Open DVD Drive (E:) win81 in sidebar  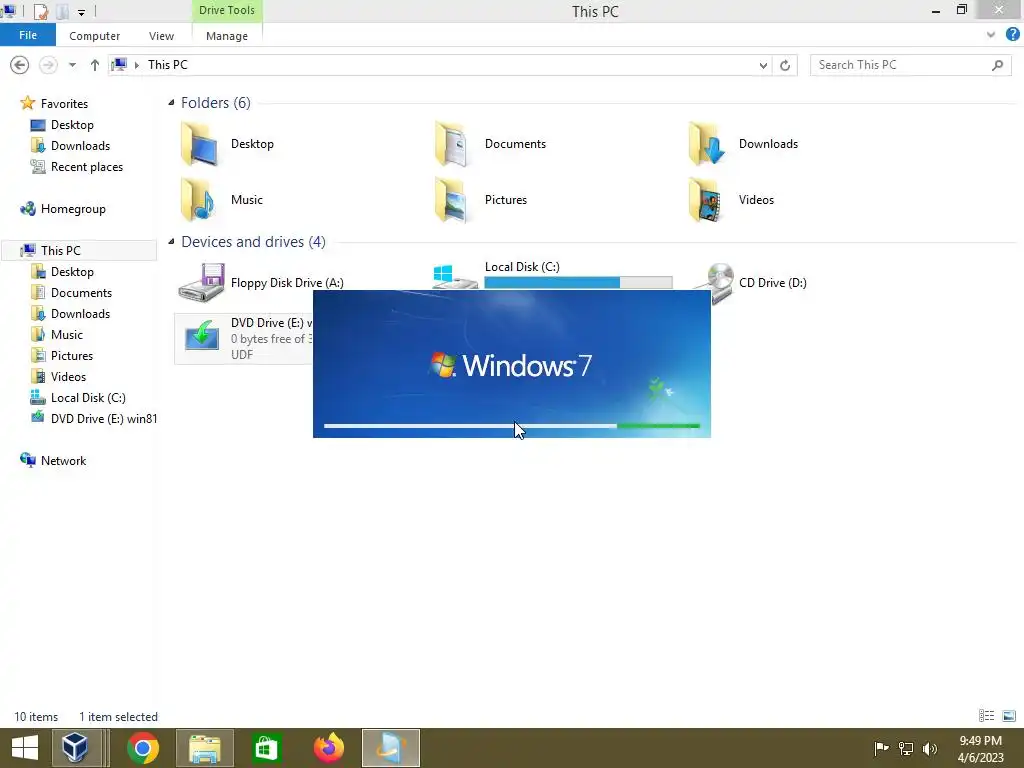pyautogui.click(x=103, y=419)
